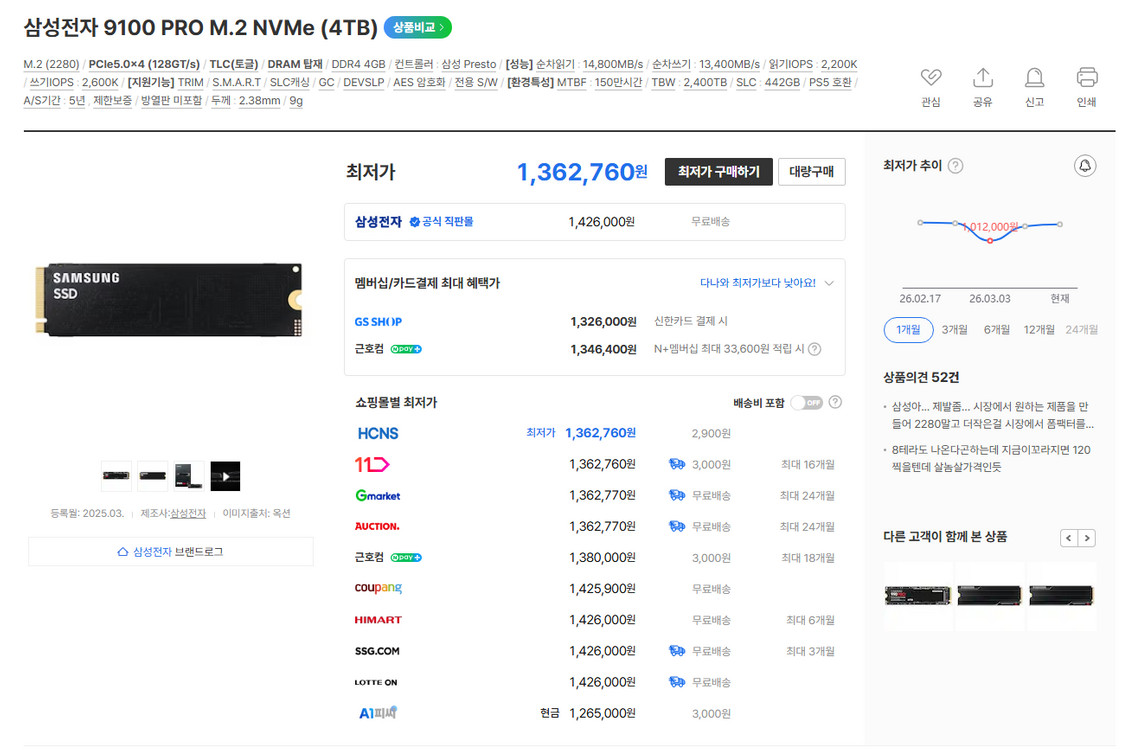Select the first product thumbnail below the image
Image resolution: width=1145 pixels, height=750 pixels.
pos(116,476)
